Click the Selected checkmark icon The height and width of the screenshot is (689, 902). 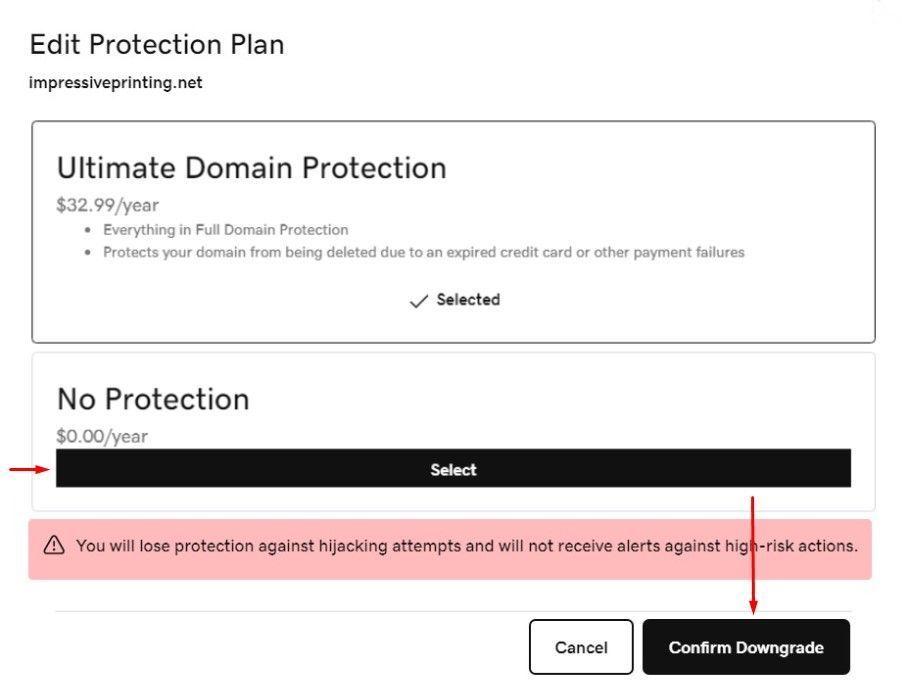pyautogui.click(x=418, y=301)
